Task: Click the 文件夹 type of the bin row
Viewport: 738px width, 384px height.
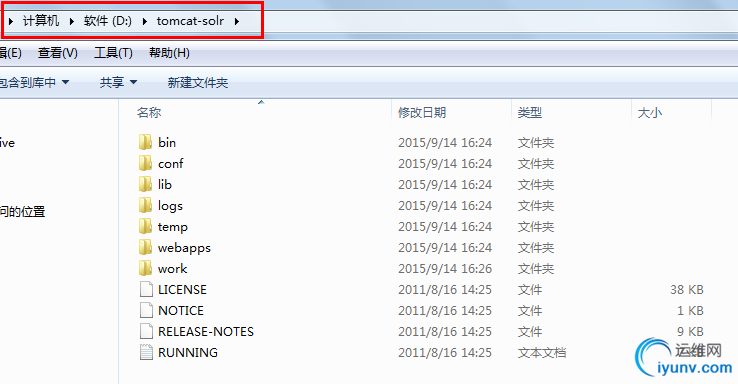Action: pos(536,143)
